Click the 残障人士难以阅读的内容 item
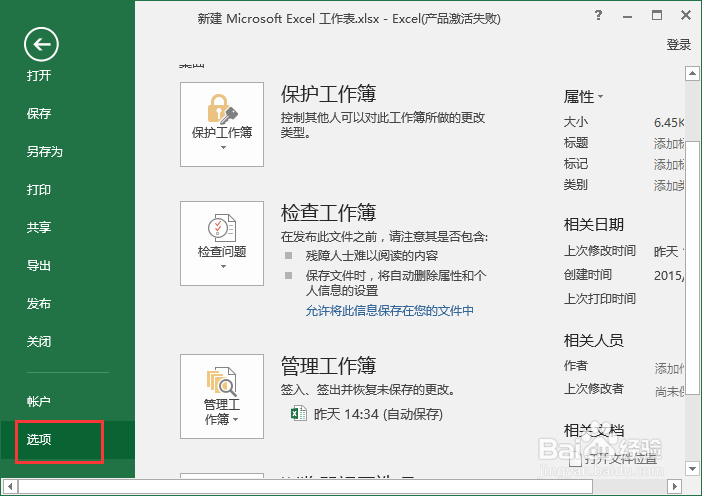The image size is (702, 496). click(372, 256)
